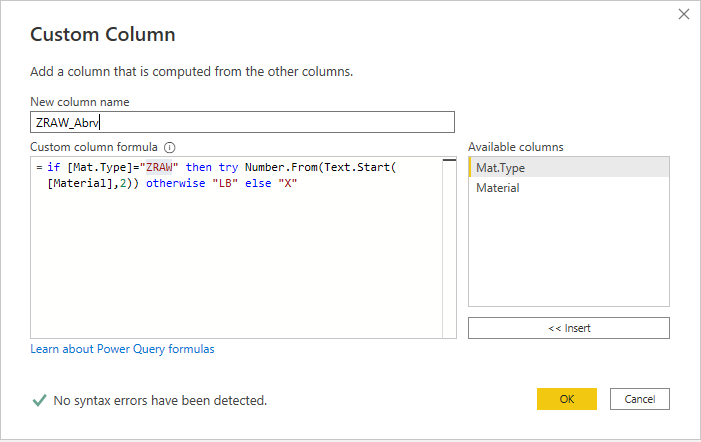Screen dimensions: 701x442
Task: Click the formula info icon
Action: click(169, 147)
